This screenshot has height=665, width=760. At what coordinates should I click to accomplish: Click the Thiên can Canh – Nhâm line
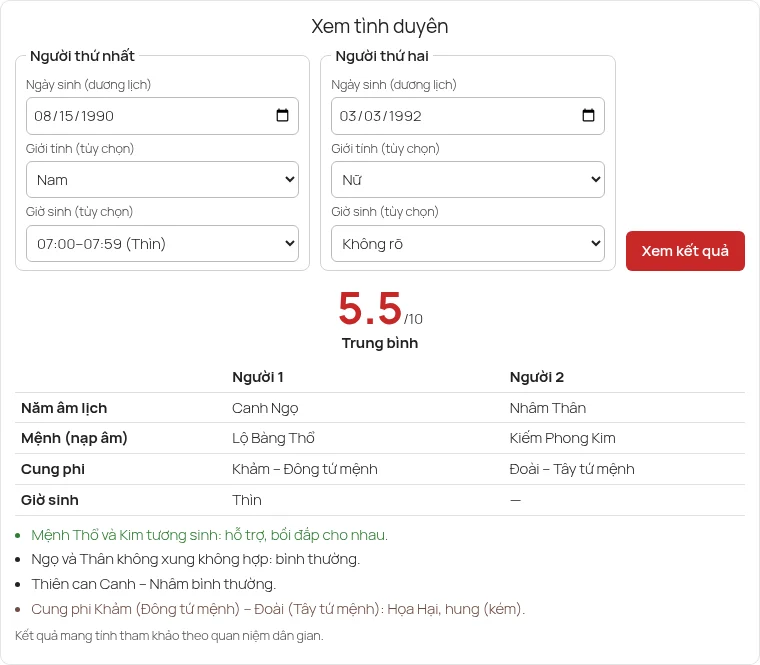[x=154, y=584]
